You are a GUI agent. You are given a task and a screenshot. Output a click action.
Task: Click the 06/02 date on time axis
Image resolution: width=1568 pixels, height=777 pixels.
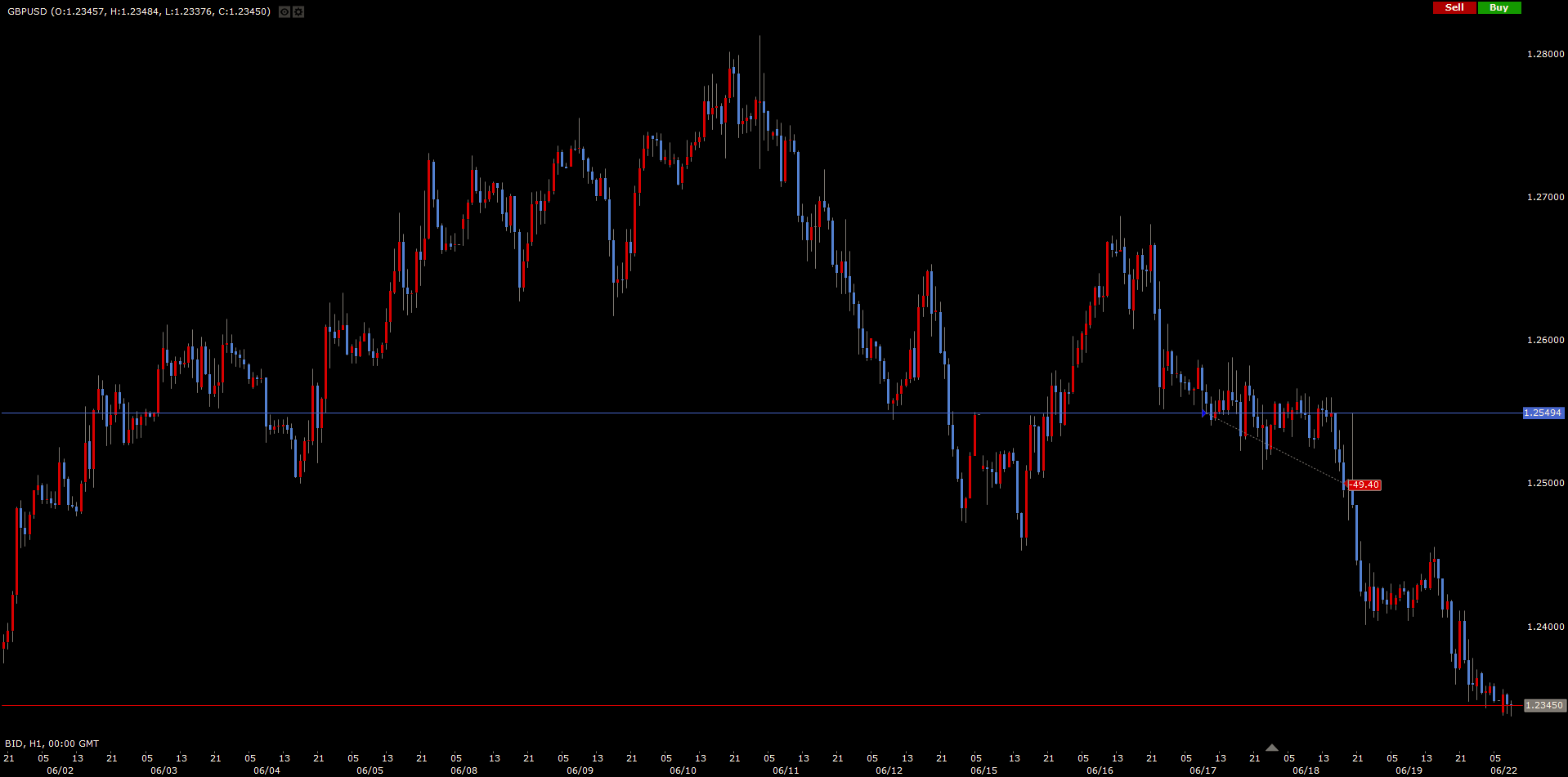point(60,770)
